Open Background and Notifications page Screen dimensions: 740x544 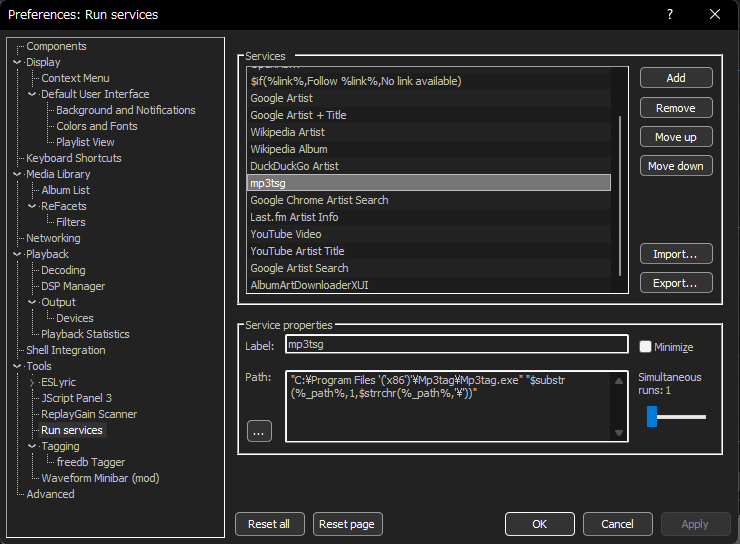click(x=126, y=110)
